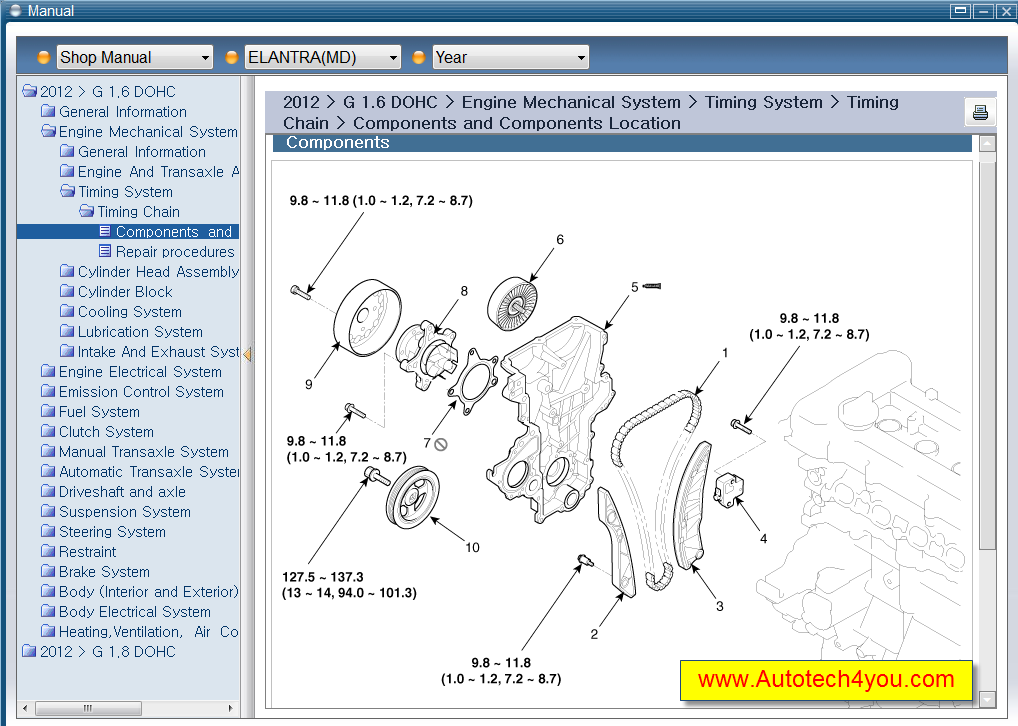Open the Year selection dropdown
1018x726 pixels.
point(510,57)
